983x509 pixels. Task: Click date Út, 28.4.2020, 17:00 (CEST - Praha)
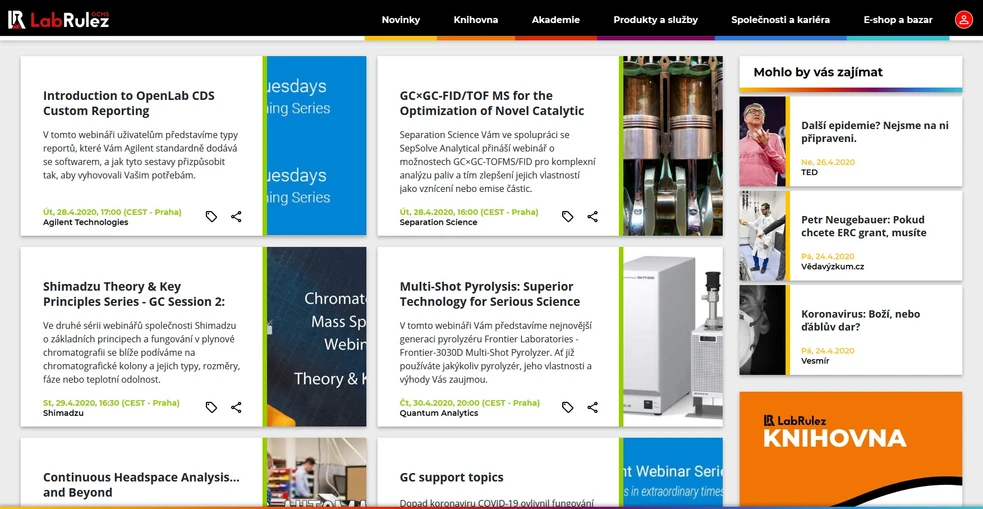pos(112,212)
